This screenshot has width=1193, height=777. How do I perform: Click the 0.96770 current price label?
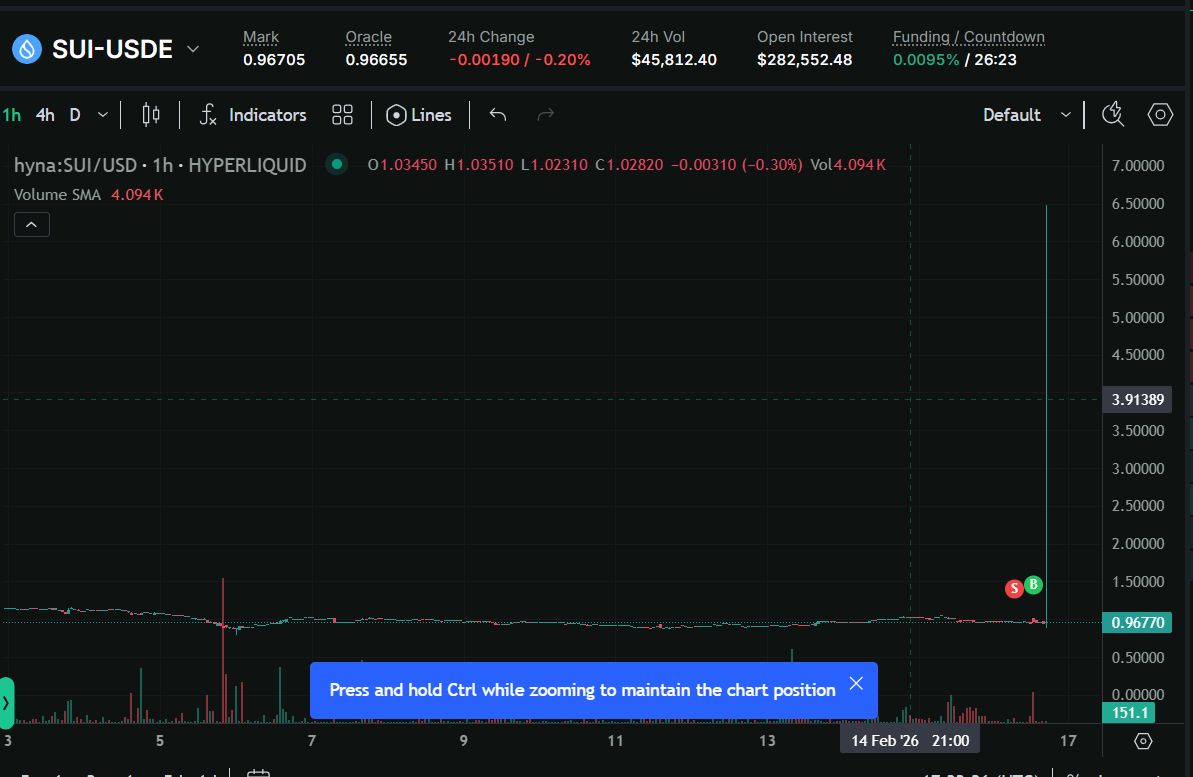[1137, 623]
